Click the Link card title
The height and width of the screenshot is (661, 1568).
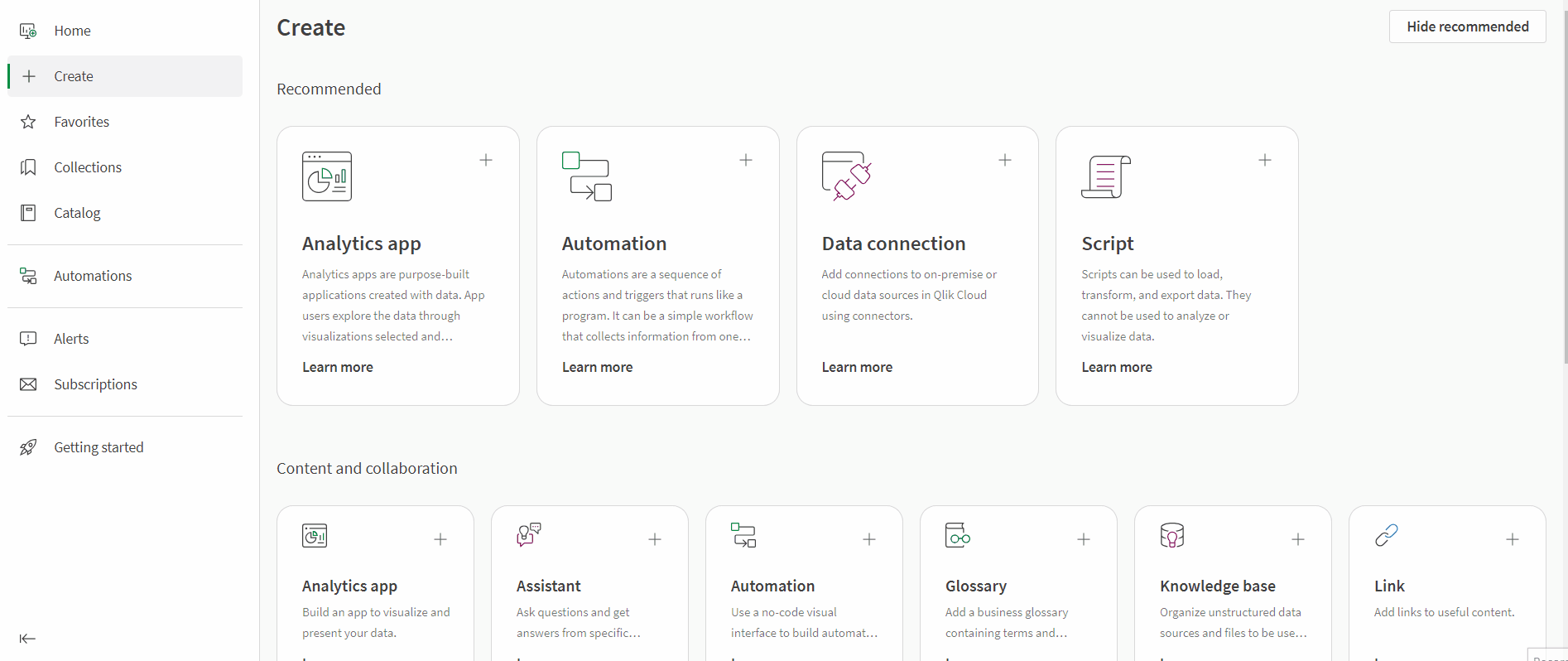pyautogui.click(x=1389, y=586)
